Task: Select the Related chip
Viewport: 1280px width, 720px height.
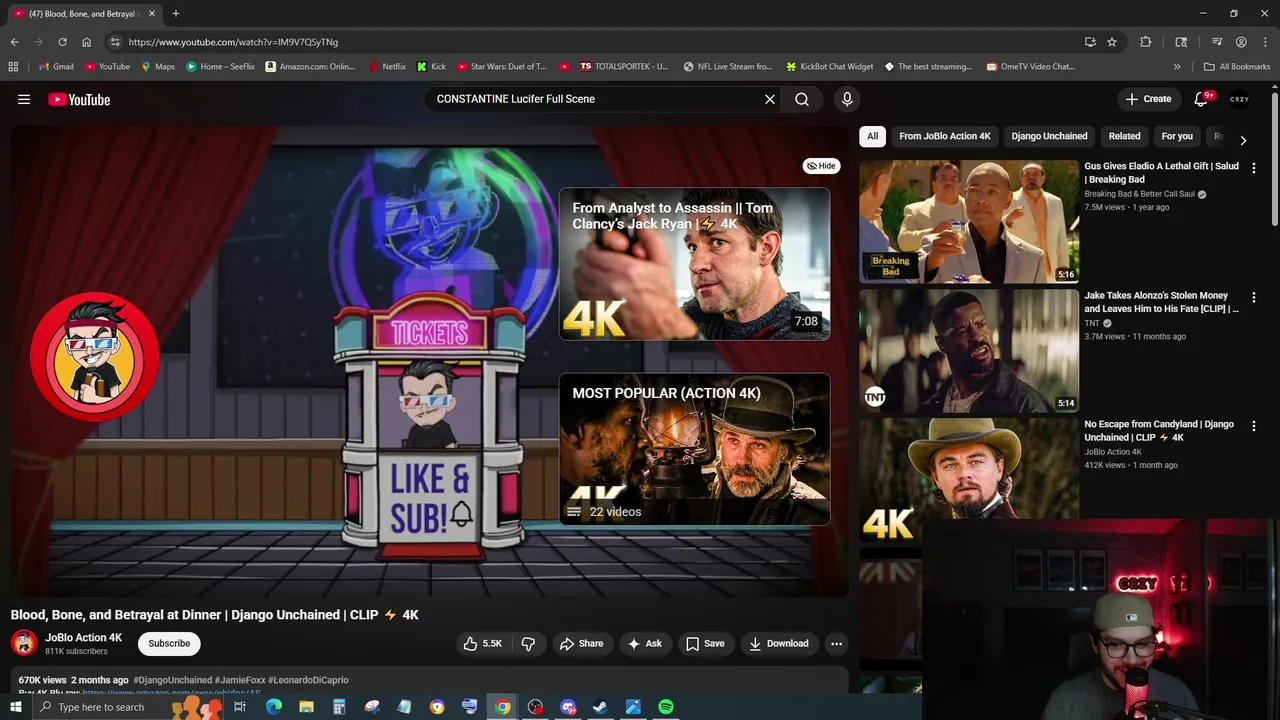Action: pyautogui.click(x=1124, y=136)
